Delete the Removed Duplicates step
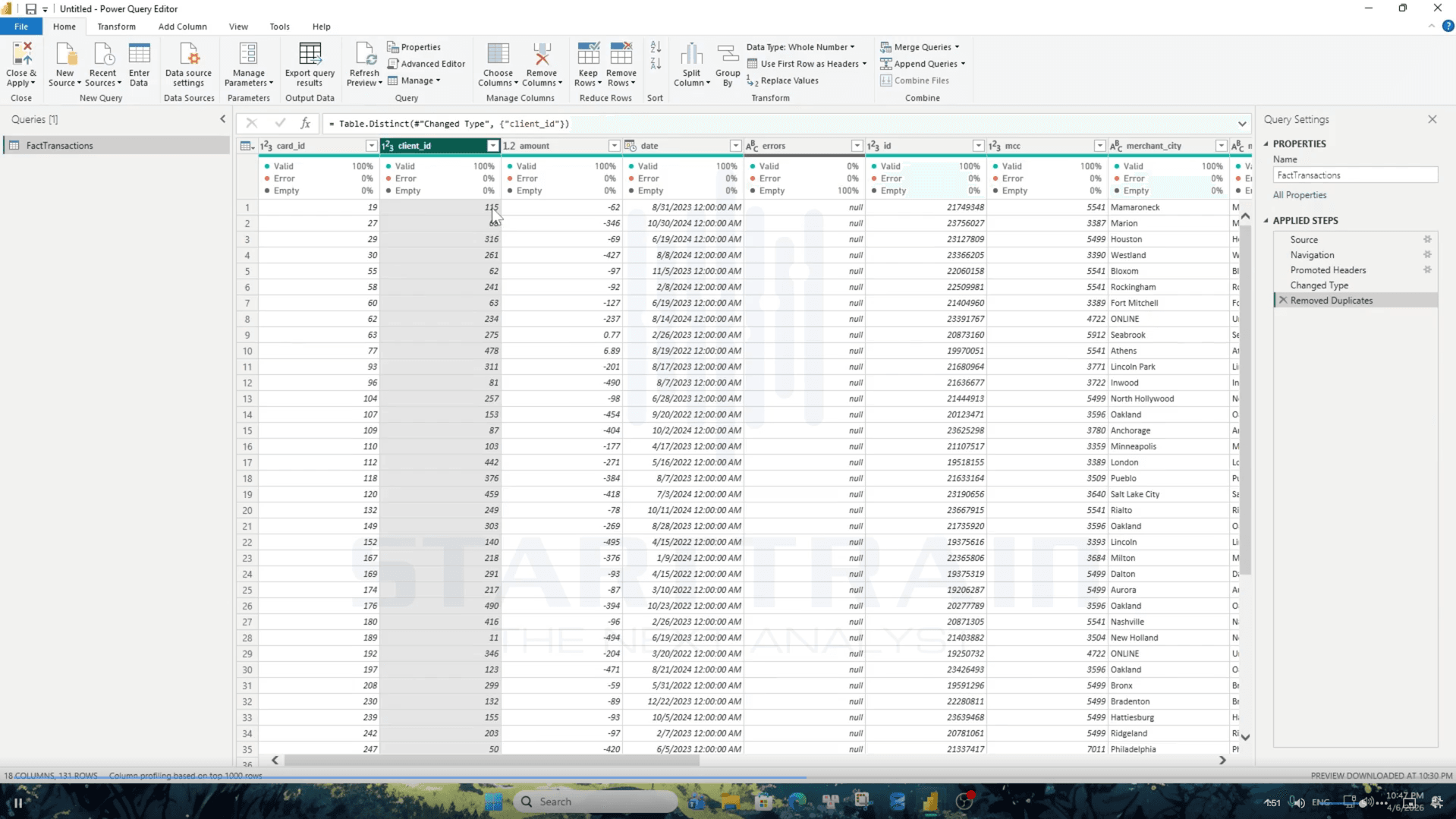This screenshot has width=1456, height=819. (x=1283, y=300)
